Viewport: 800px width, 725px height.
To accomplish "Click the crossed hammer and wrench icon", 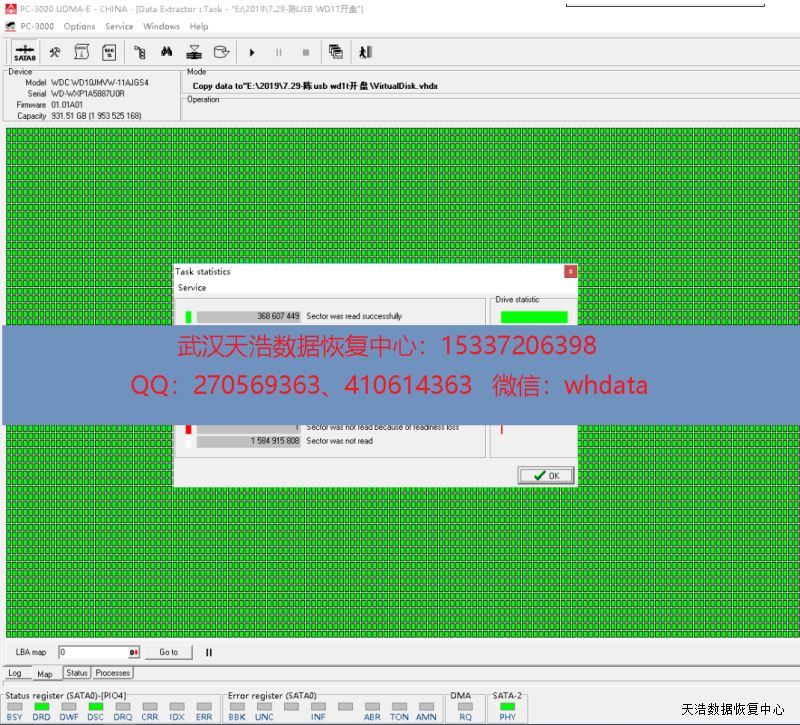I will click(x=55, y=52).
